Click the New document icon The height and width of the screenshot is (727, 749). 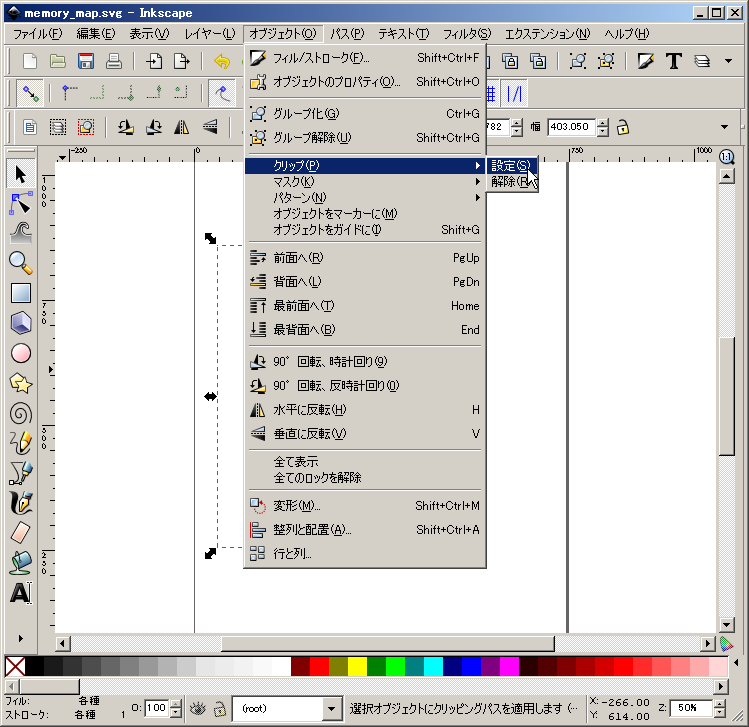click(x=30, y=61)
